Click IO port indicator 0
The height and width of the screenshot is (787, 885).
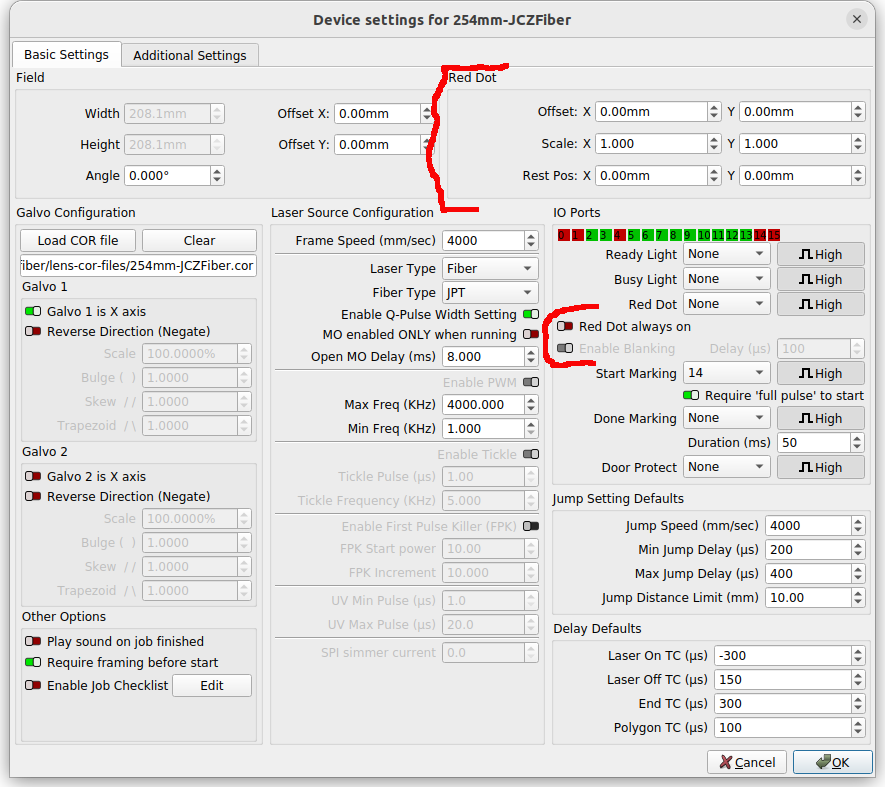coord(563,235)
